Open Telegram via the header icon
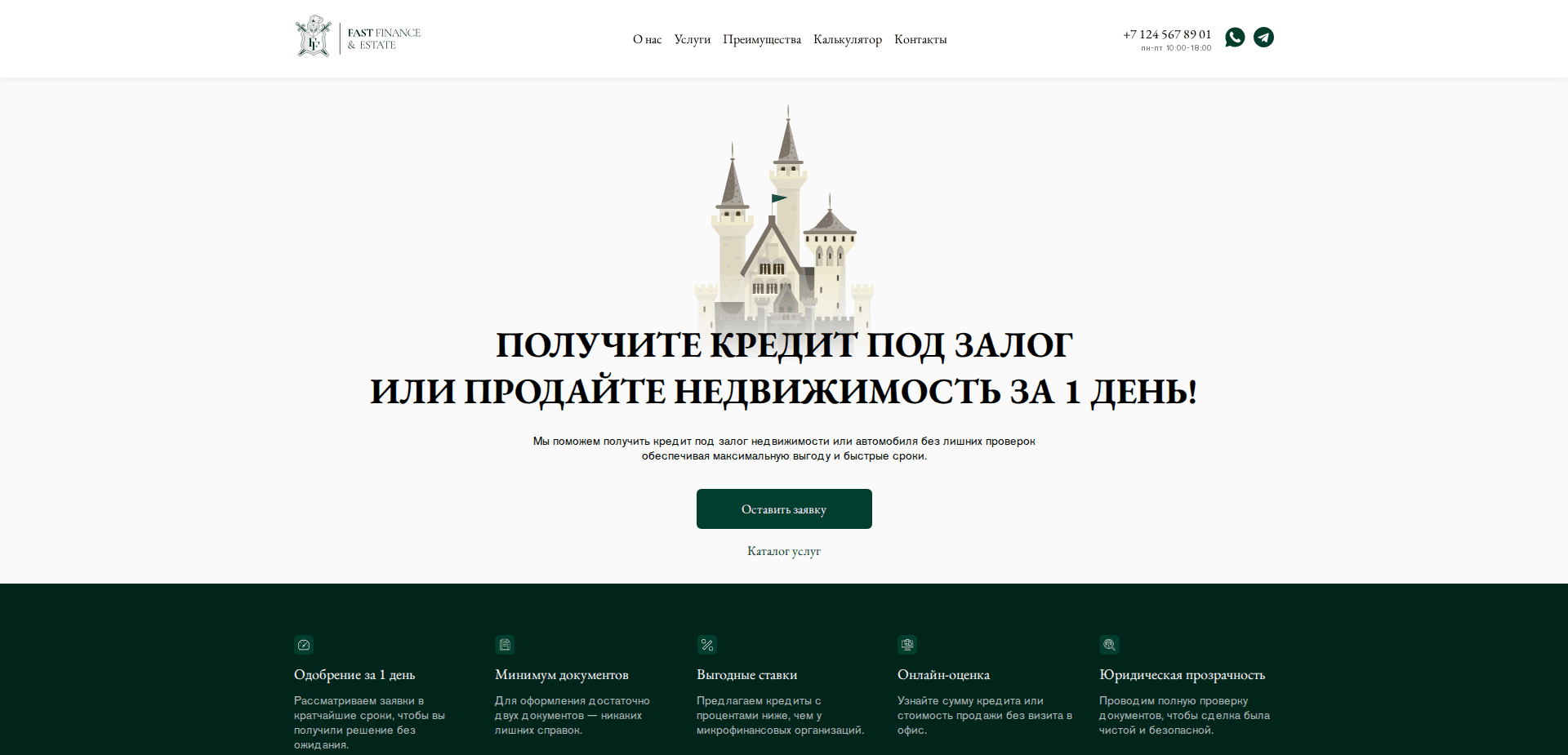1568x755 pixels. (1264, 37)
